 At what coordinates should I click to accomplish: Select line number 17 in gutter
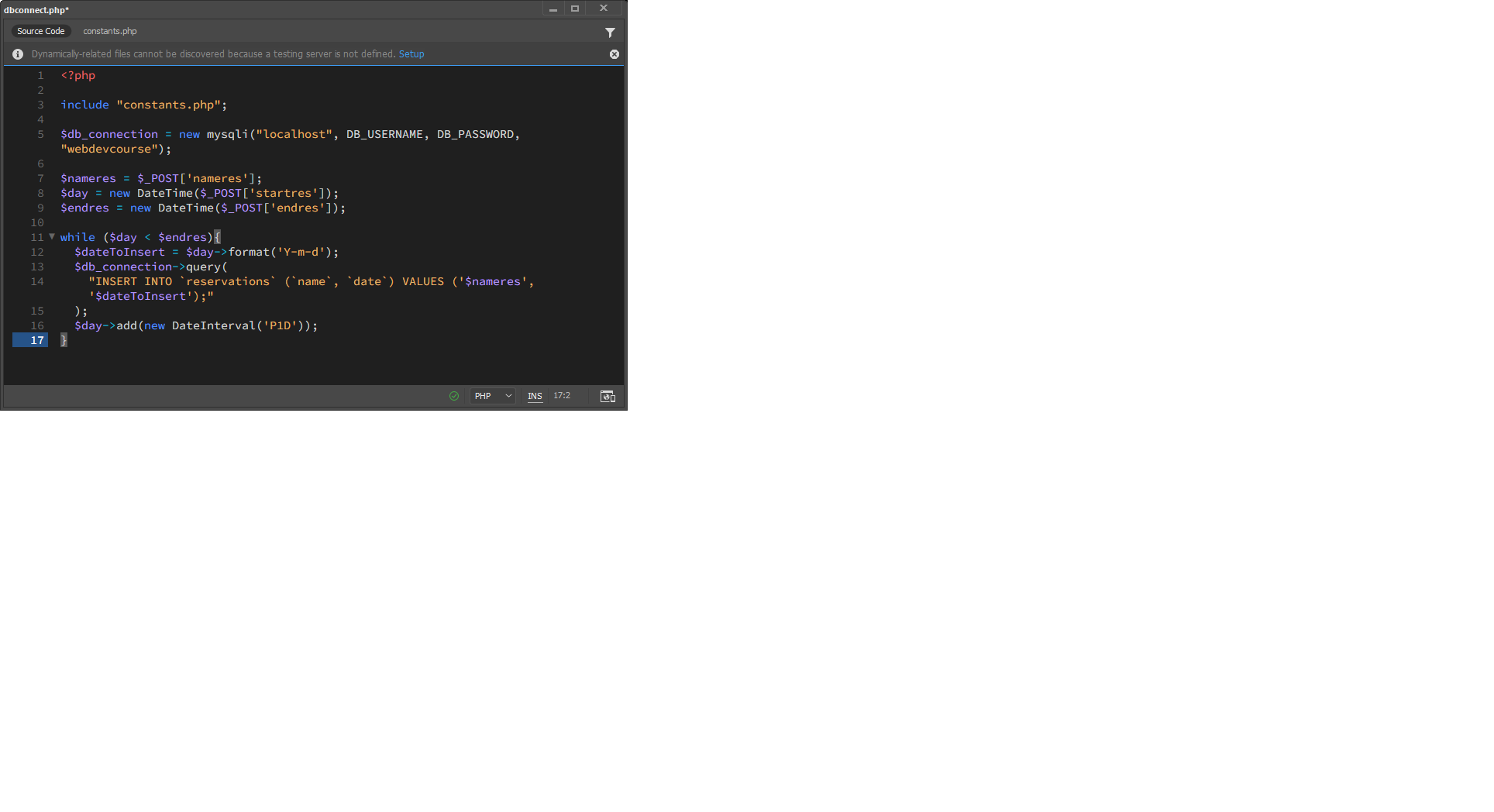click(30, 340)
